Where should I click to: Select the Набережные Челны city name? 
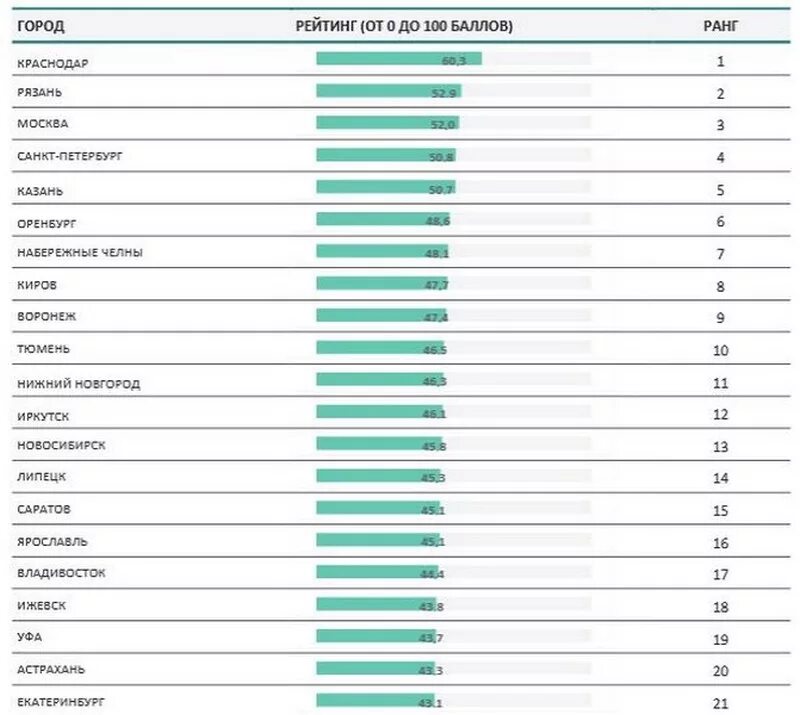coord(80,252)
